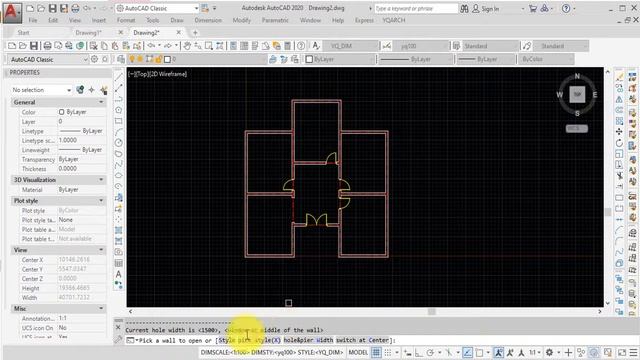Open the Modify menu
This screenshot has width=640, height=360.
(x=242, y=20)
